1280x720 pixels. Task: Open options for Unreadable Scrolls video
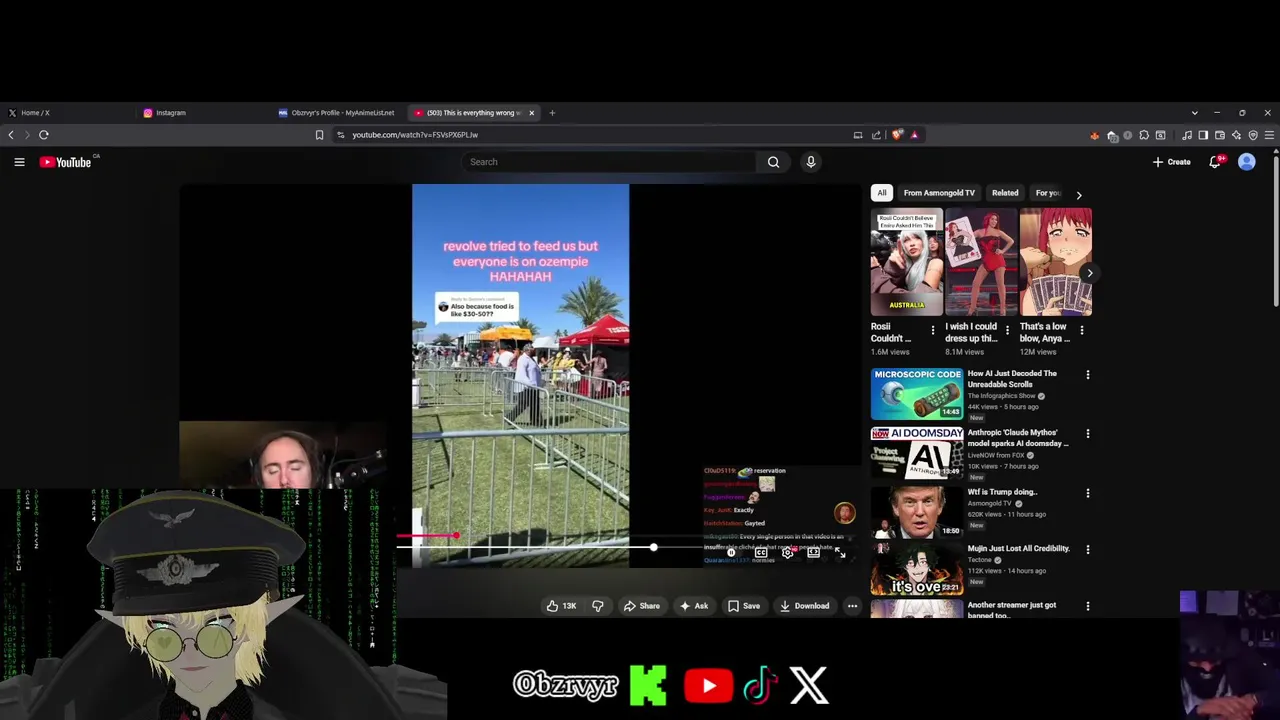click(x=1088, y=375)
